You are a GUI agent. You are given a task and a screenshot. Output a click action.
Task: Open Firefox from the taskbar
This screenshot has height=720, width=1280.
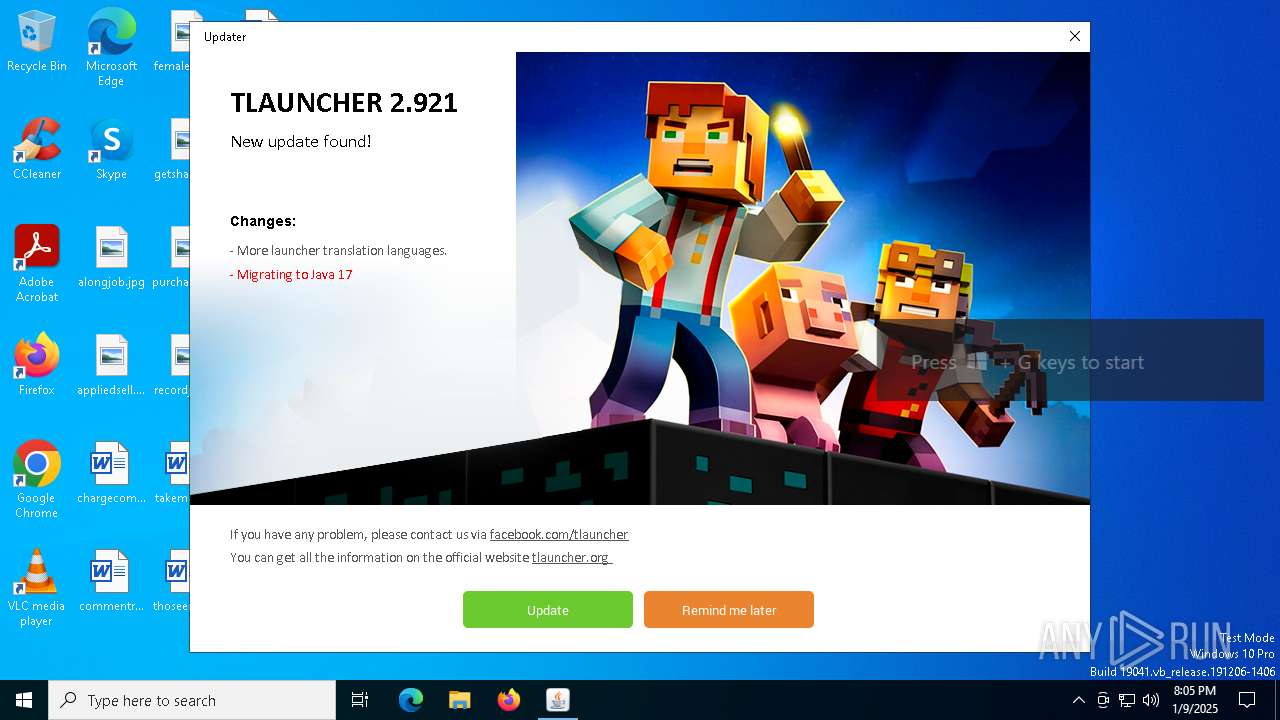(x=509, y=700)
